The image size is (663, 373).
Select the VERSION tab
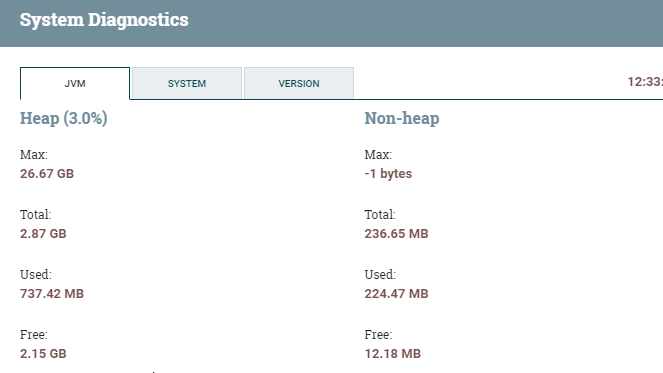[x=299, y=83]
